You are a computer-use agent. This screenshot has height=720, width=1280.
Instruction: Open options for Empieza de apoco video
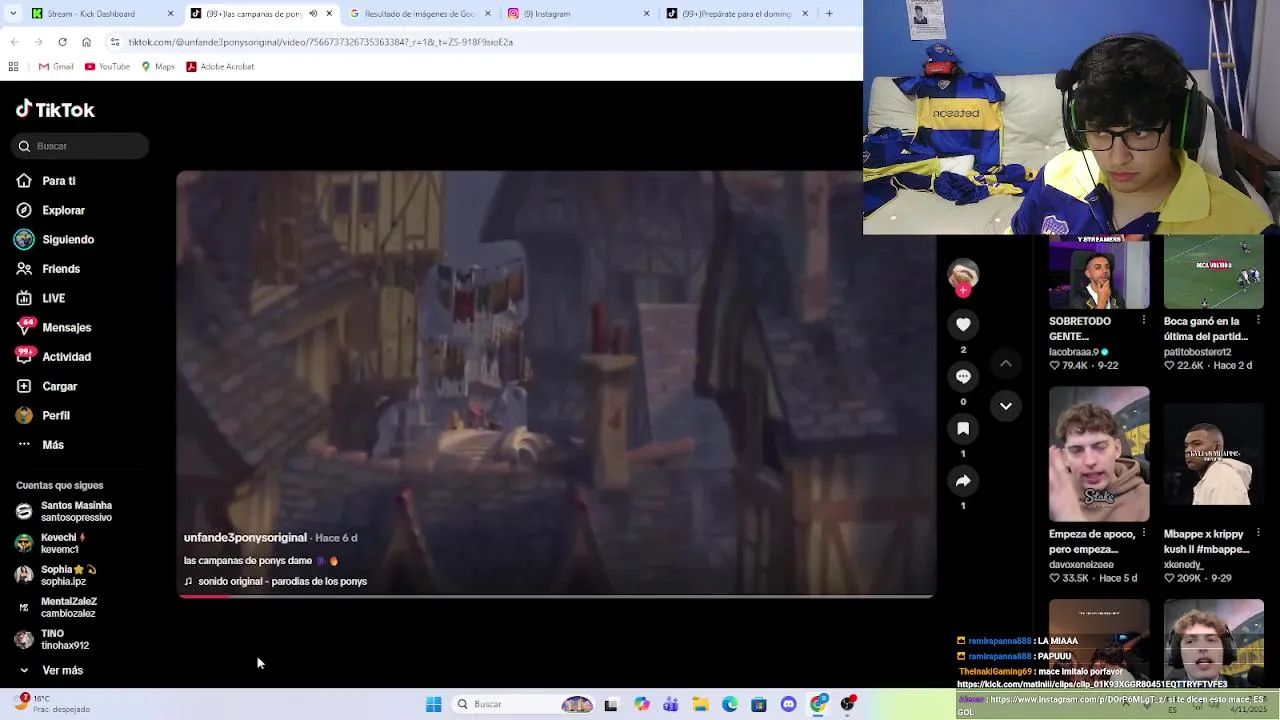(1144, 533)
